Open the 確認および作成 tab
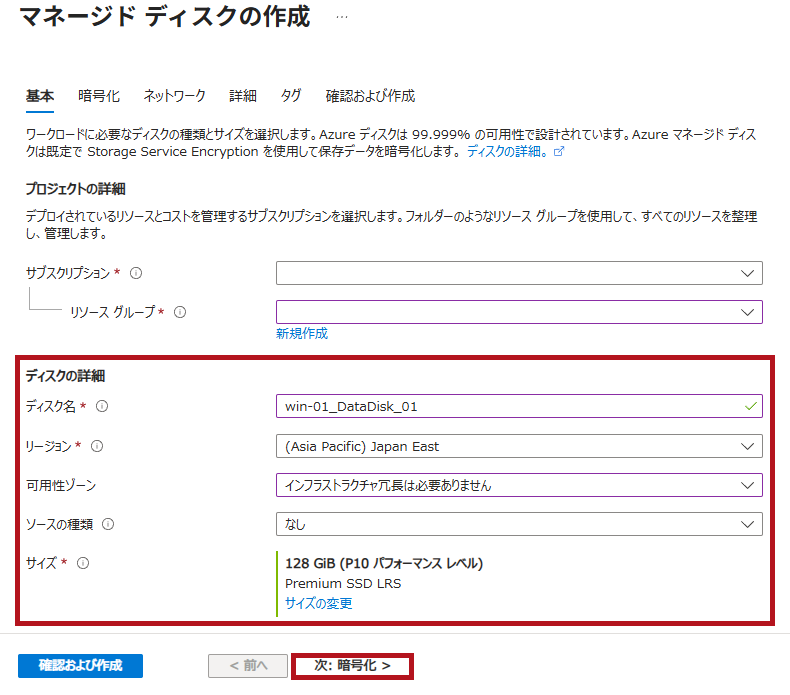Viewport: 790px width, 695px height. coord(370,96)
